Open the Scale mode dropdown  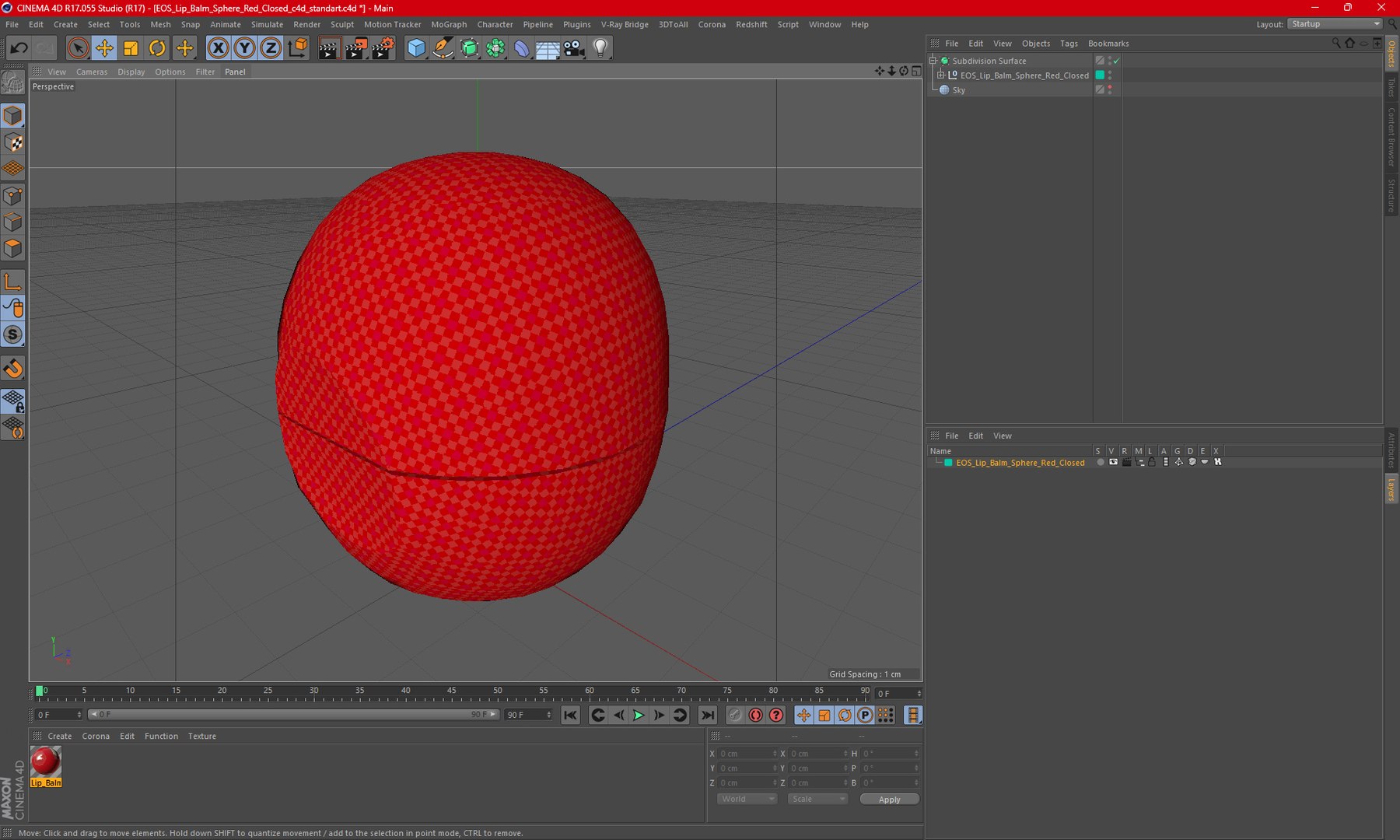click(x=817, y=799)
